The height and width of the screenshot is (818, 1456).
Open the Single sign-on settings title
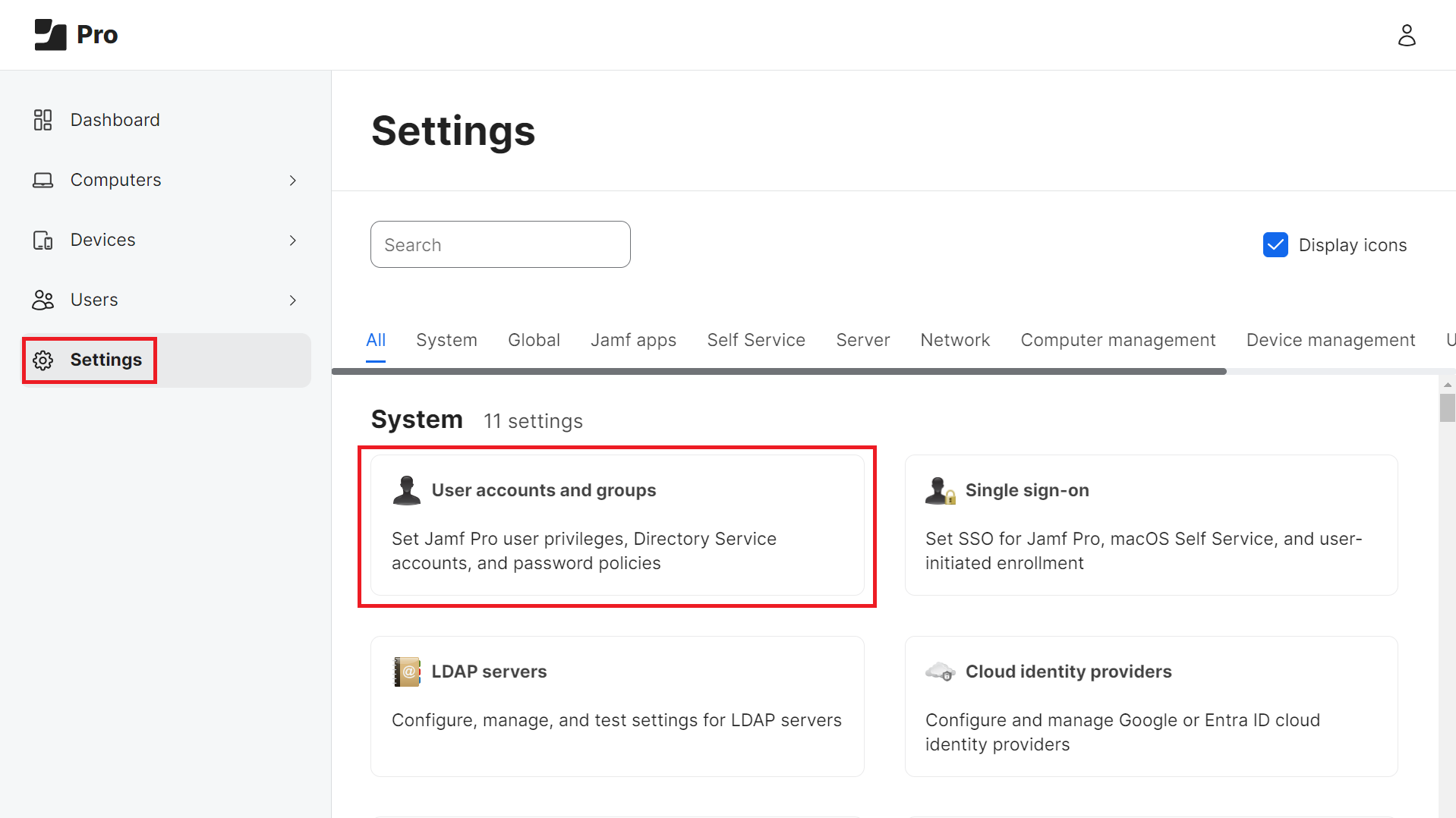point(1026,491)
